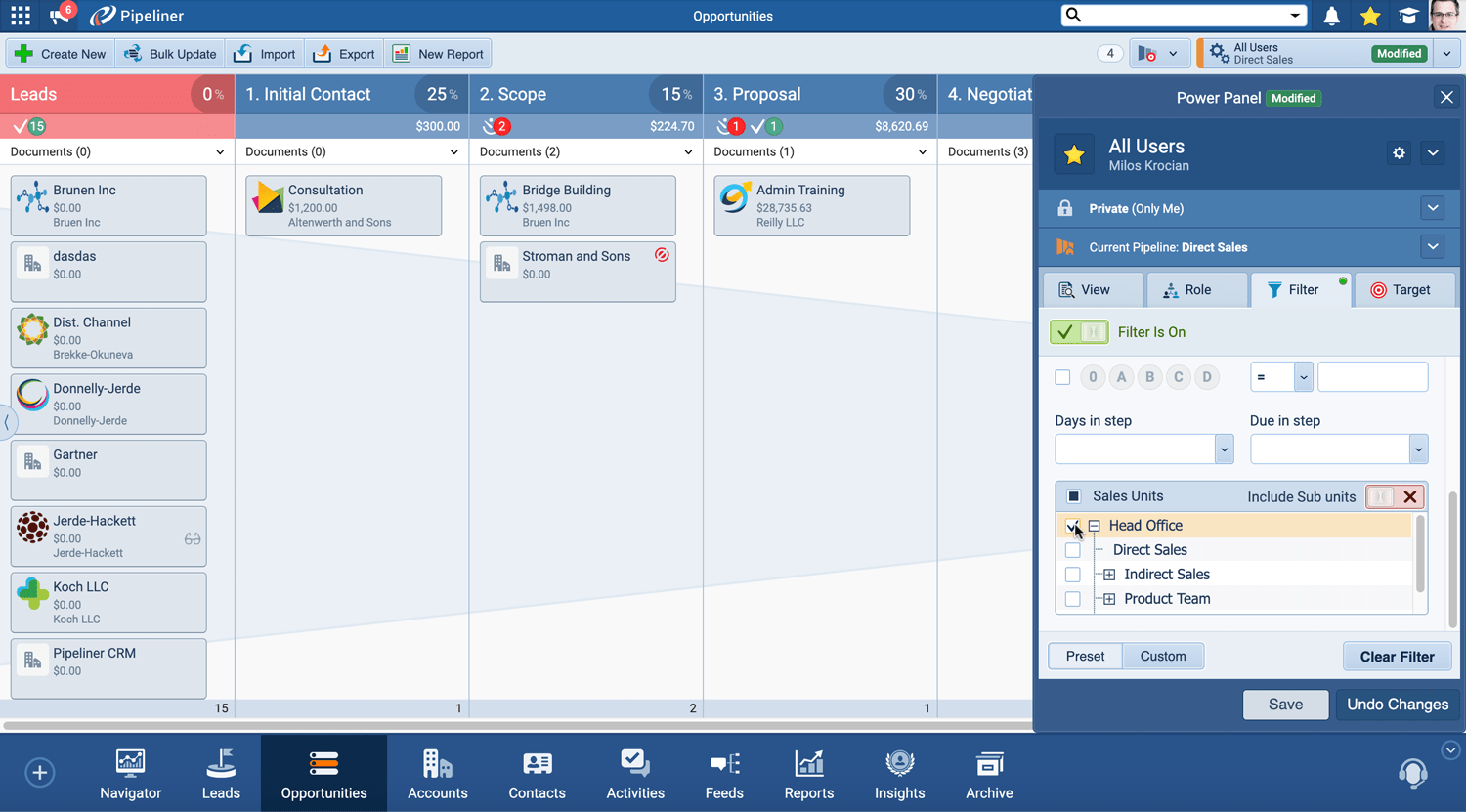The width and height of the screenshot is (1466, 812).
Task: Open the Insights section
Action: click(899, 773)
